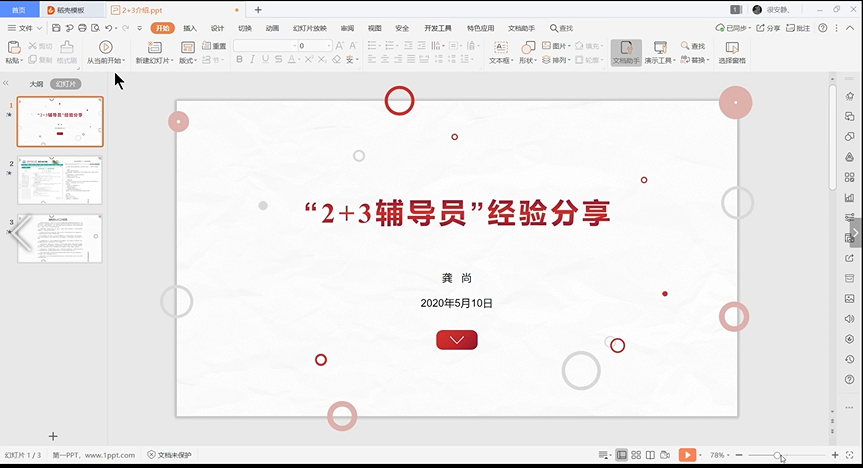Click the 从当前开始 play icon
This screenshot has width=863, height=468.
[x=106, y=47]
